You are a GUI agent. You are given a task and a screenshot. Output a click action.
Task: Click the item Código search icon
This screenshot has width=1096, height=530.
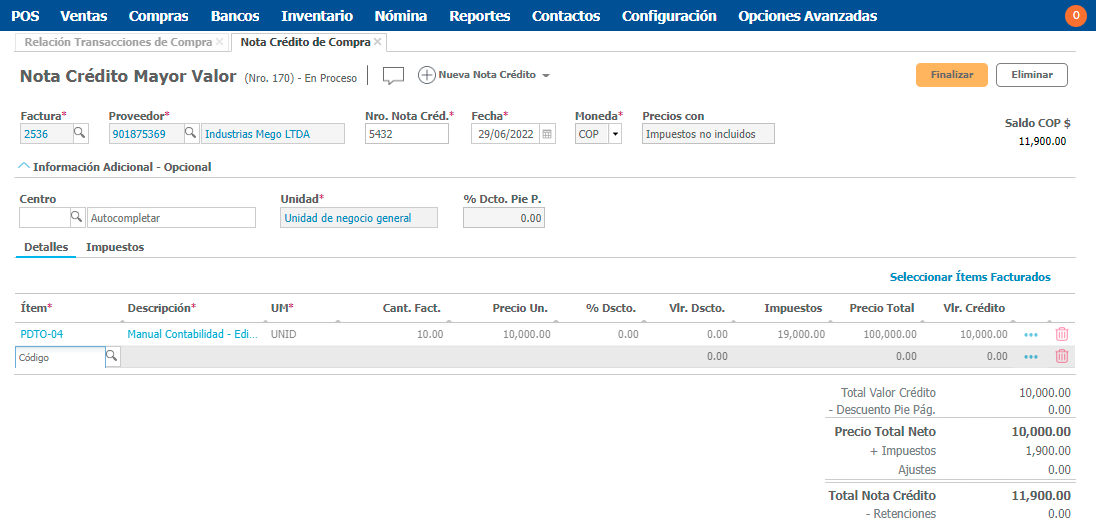112,356
